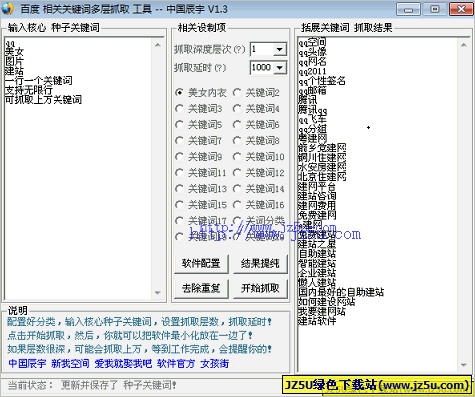Select result row qq网名
The height and width of the screenshot is (397, 475).
coord(312,61)
